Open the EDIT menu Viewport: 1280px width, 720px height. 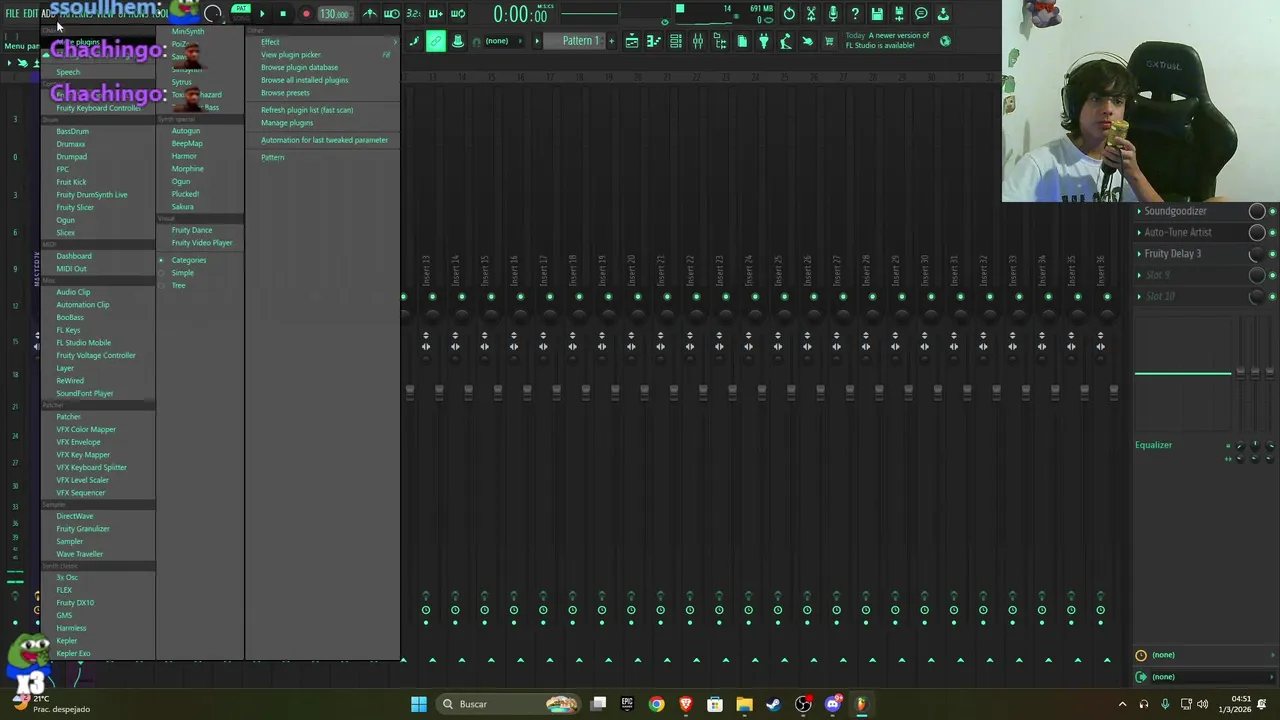click(31, 14)
